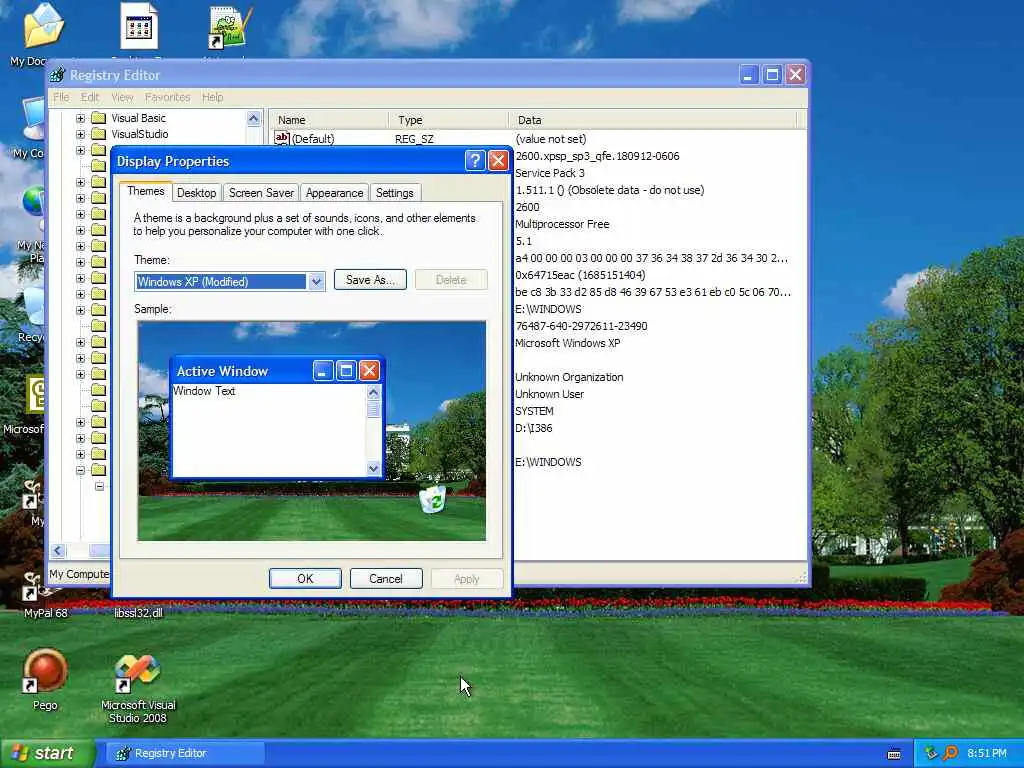Switch to the Screen Saver tab
This screenshot has height=768, width=1024.
click(261, 193)
